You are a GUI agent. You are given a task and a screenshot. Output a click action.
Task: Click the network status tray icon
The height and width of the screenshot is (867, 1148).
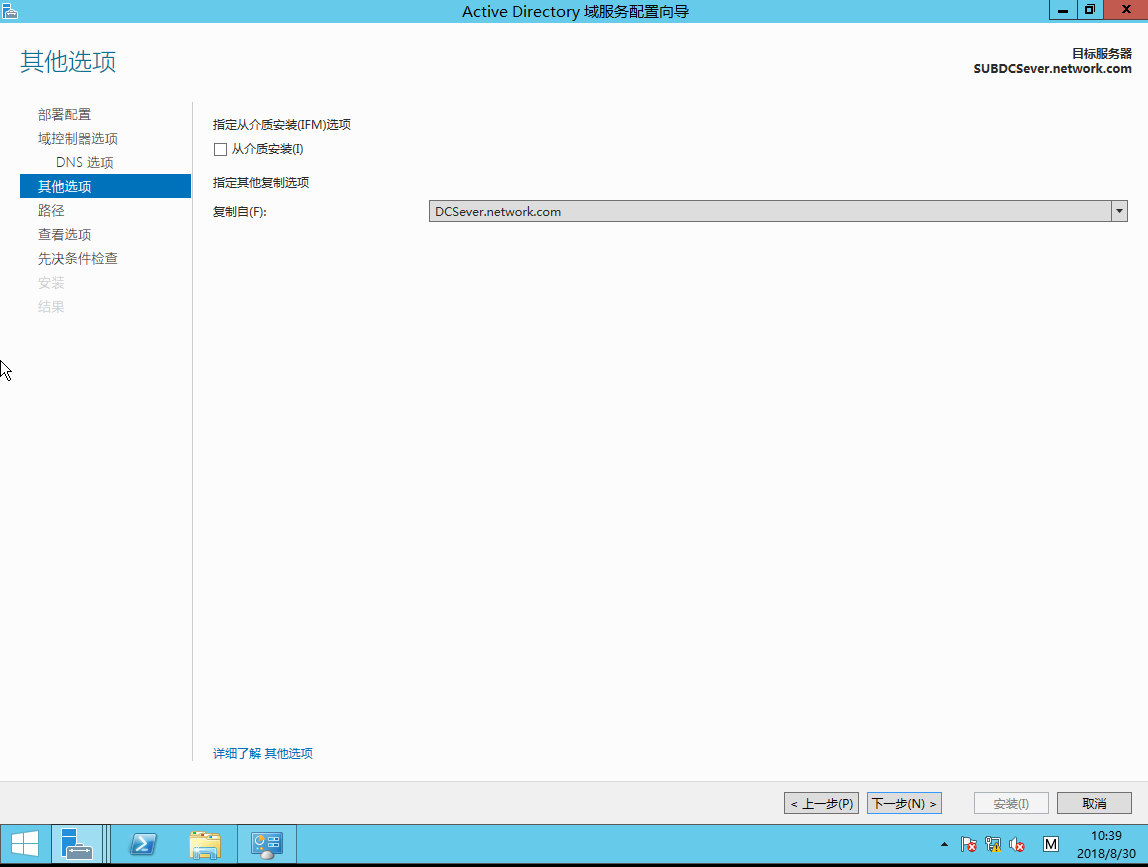993,844
